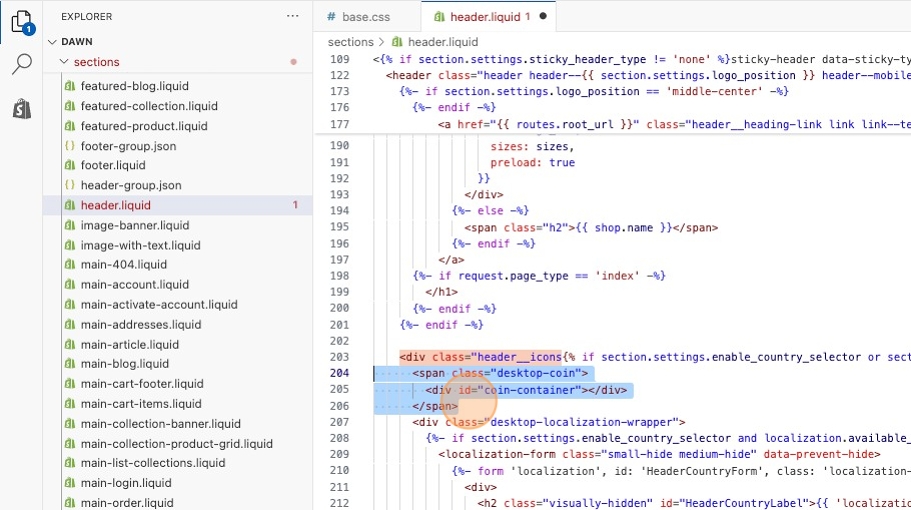
Task: Click the Shopify icon beside header.liquid in breadcrumb
Action: 396,42
